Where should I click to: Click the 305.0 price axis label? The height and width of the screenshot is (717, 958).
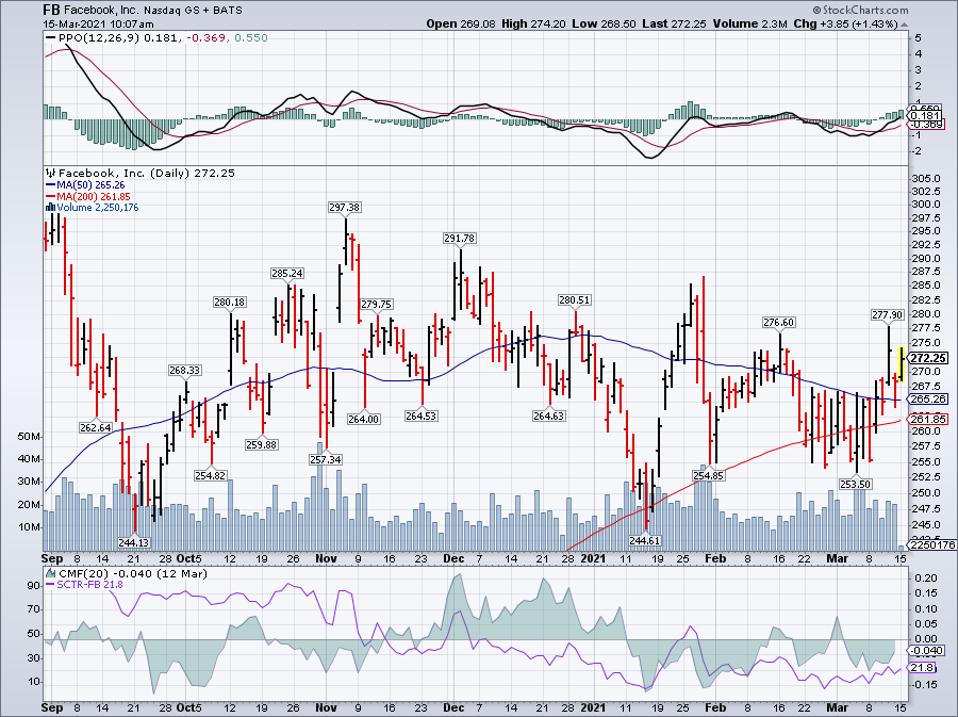tap(926, 178)
